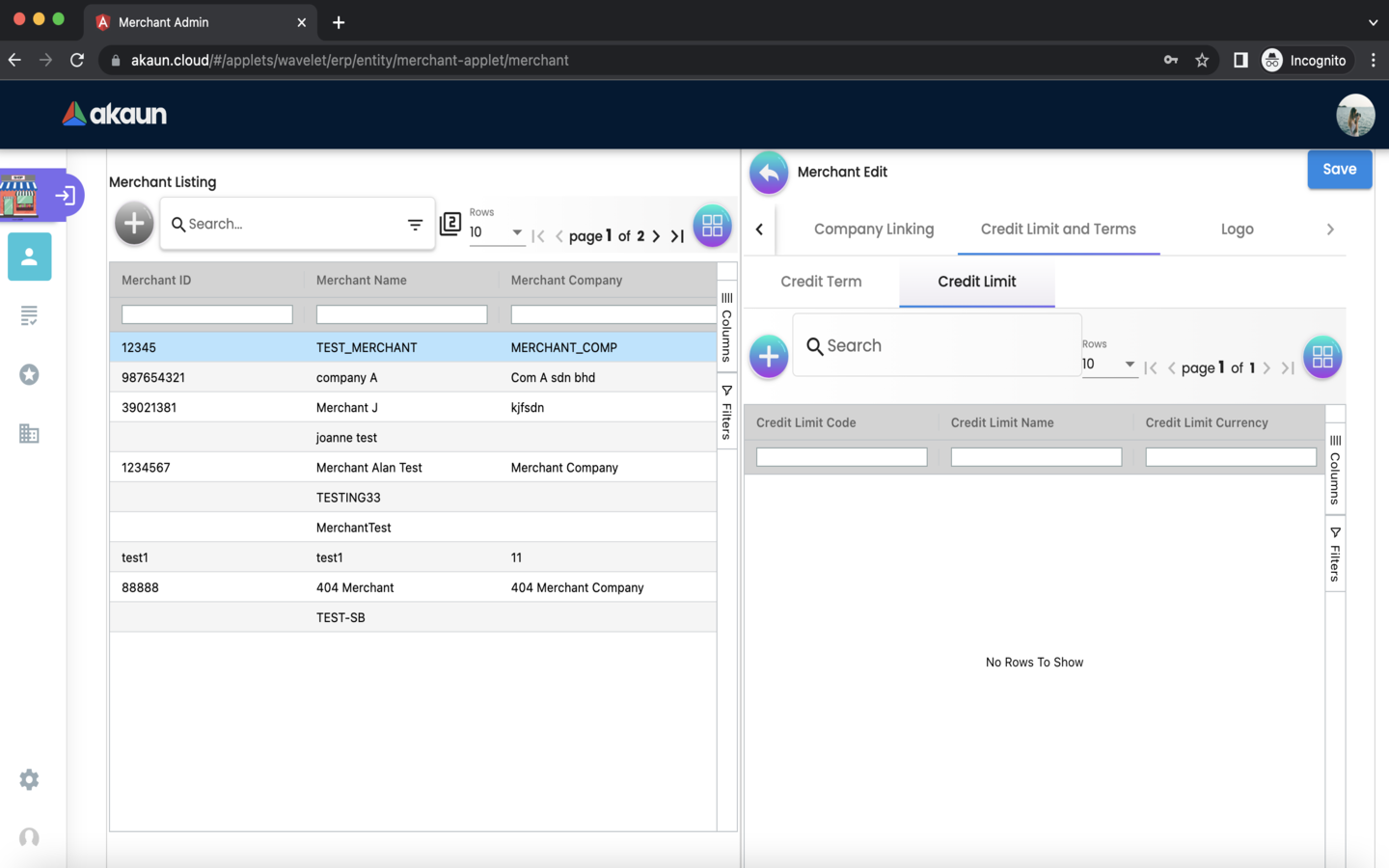Click the blue add credit limit button
This screenshot has width=1389, height=868.
769,356
